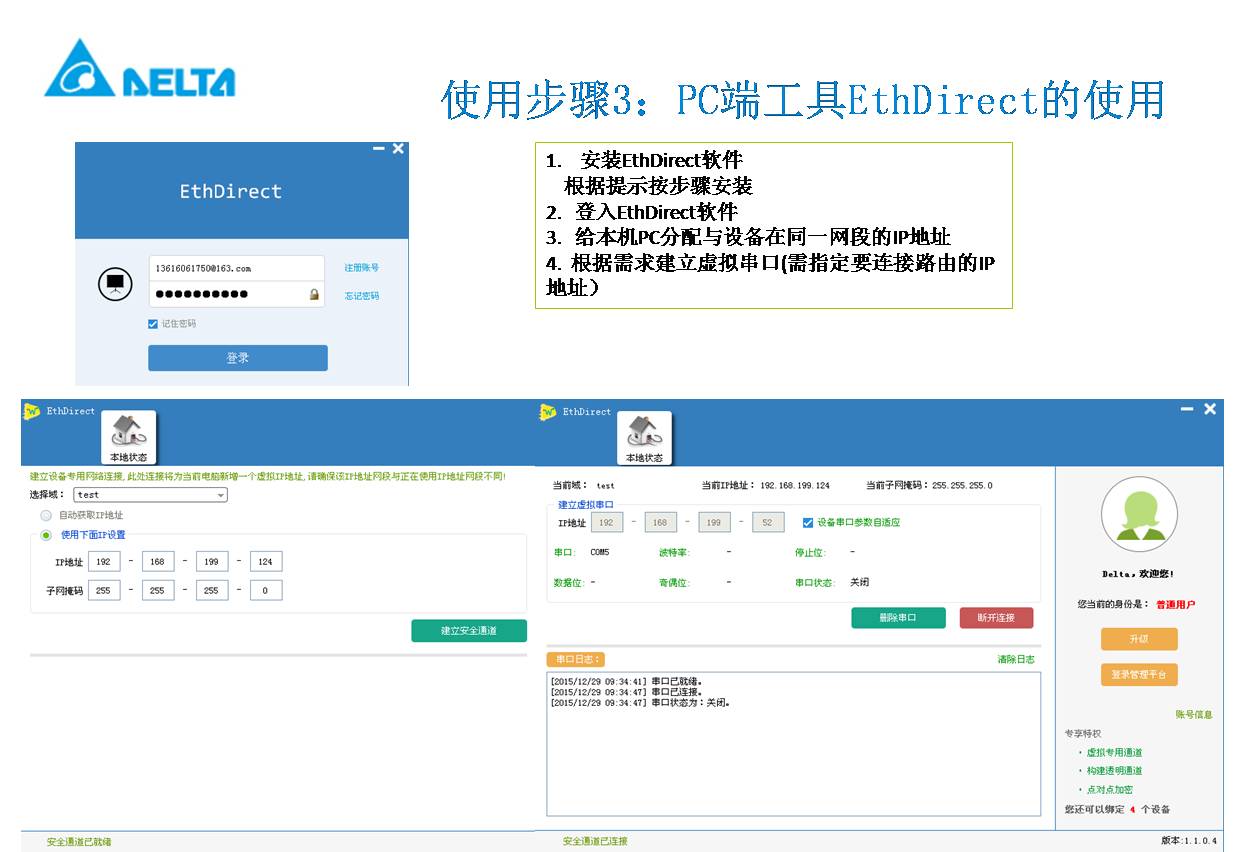Minimize the EthDirect login window
Viewport: 1250px width, 852px height.
pos(378,148)
